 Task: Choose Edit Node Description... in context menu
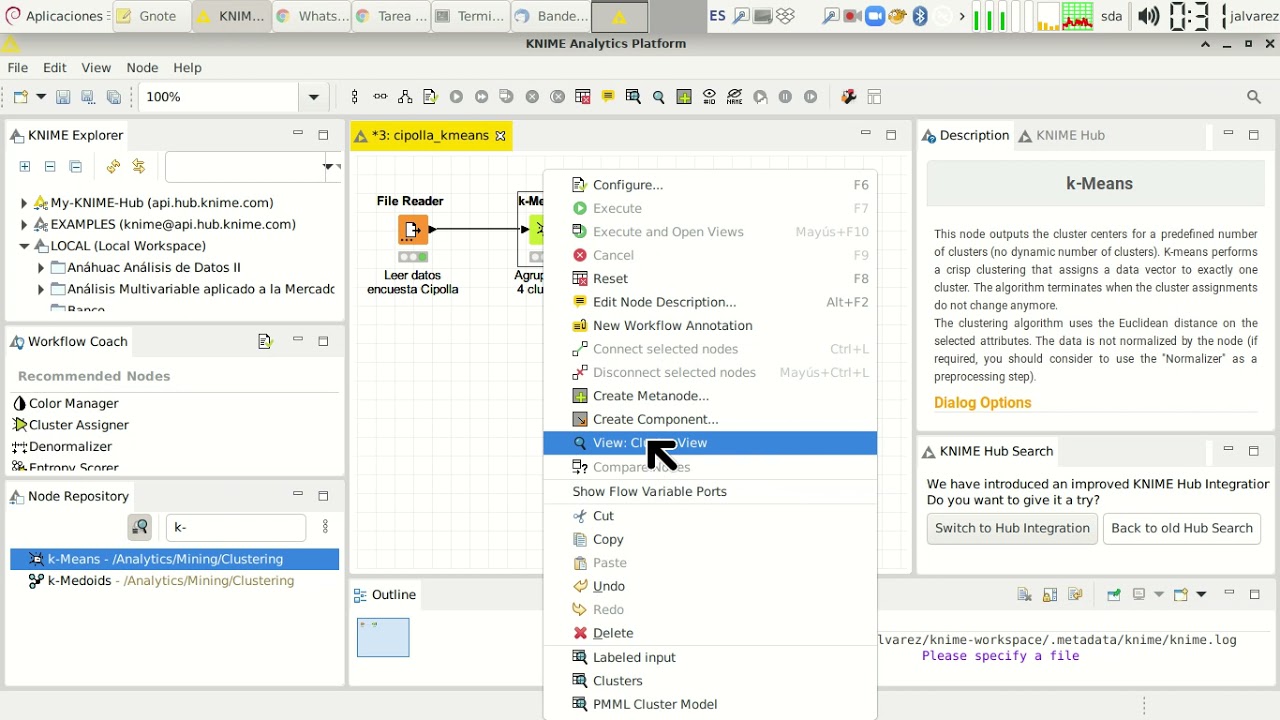[710, 302]
